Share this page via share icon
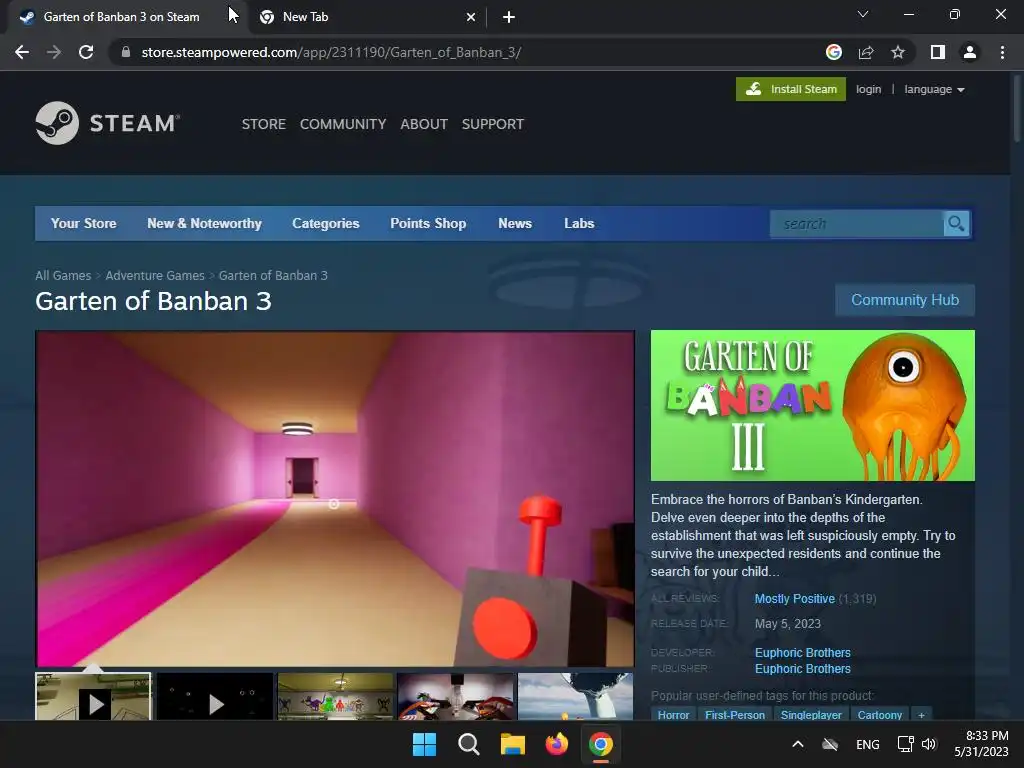 coord(866,52)
